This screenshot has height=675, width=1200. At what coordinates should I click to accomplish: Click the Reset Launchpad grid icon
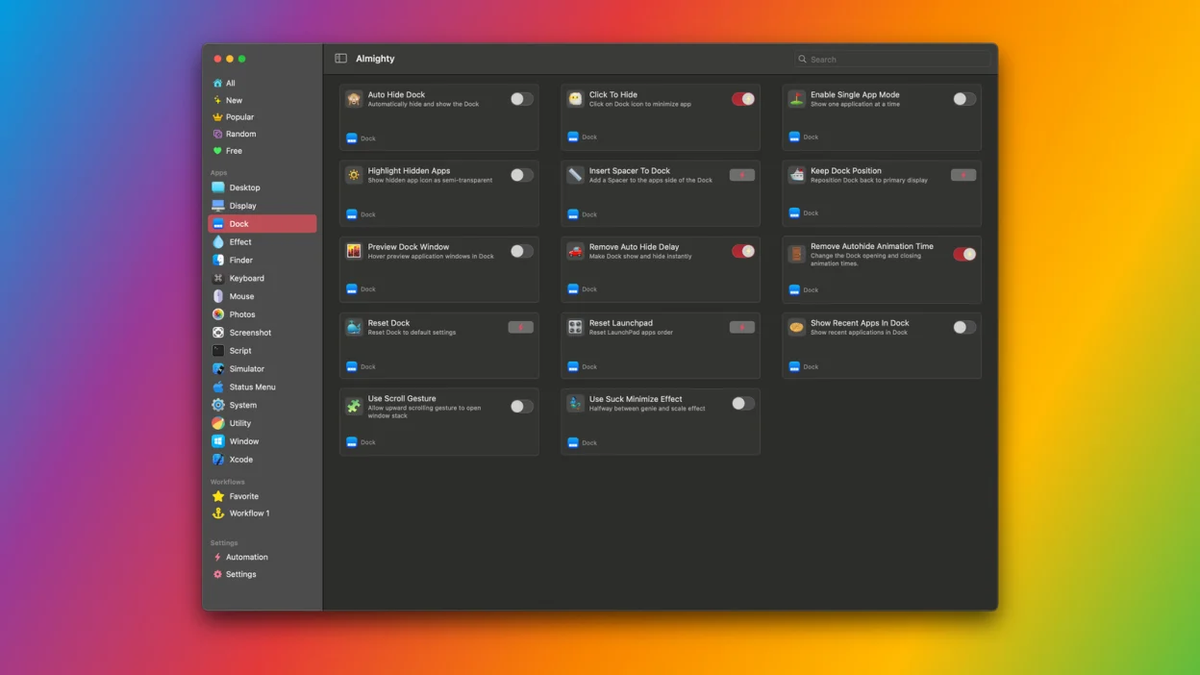coord(575,327)
